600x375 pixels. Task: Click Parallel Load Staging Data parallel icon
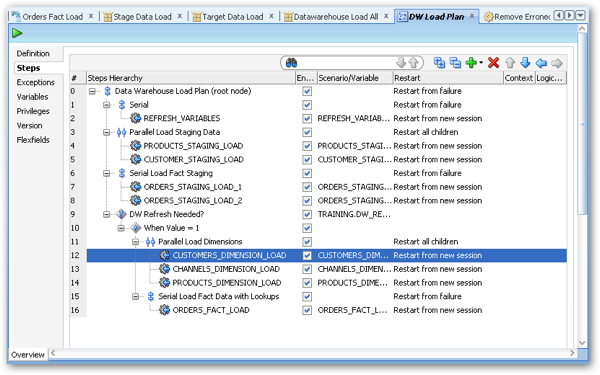[x=121, y=132]
